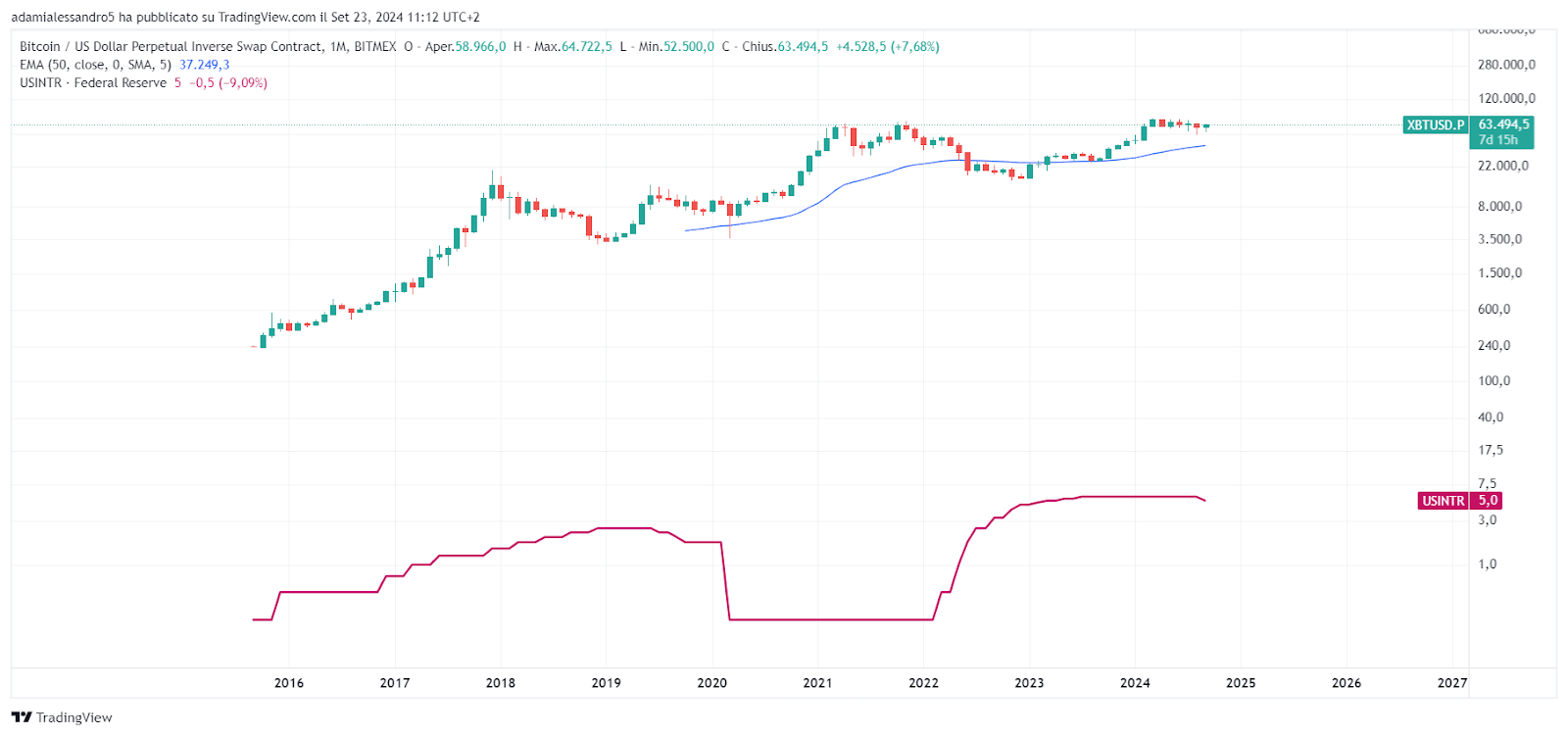Click the 22.000,0 price axis label
The width and height of the screenshot is (1568, 736).
[1503, 166]
